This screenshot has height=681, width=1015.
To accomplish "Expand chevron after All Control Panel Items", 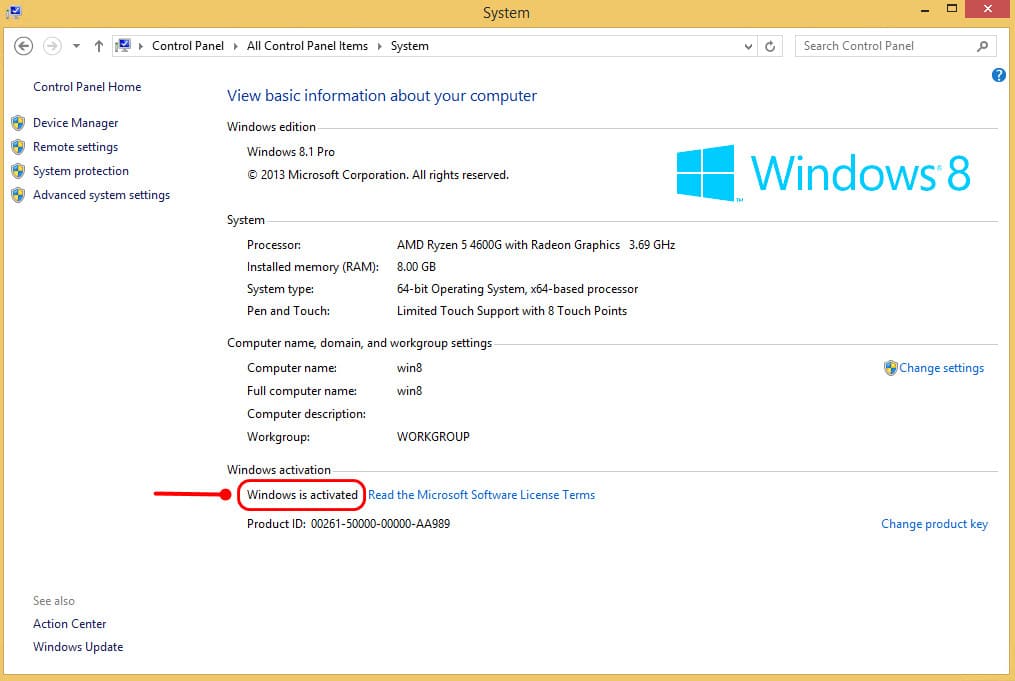I will point(379,46).
